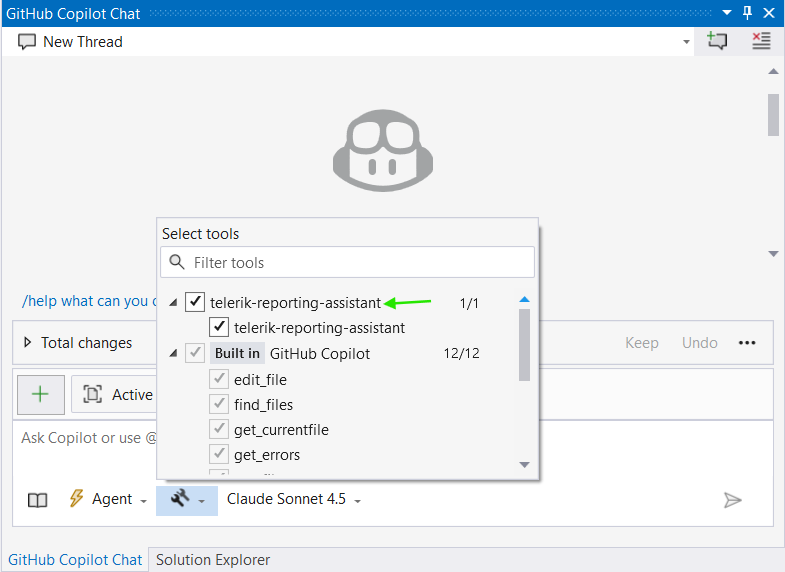Click the 12/12 tool count text
The image size is (785, 572).
click(461, 353)
